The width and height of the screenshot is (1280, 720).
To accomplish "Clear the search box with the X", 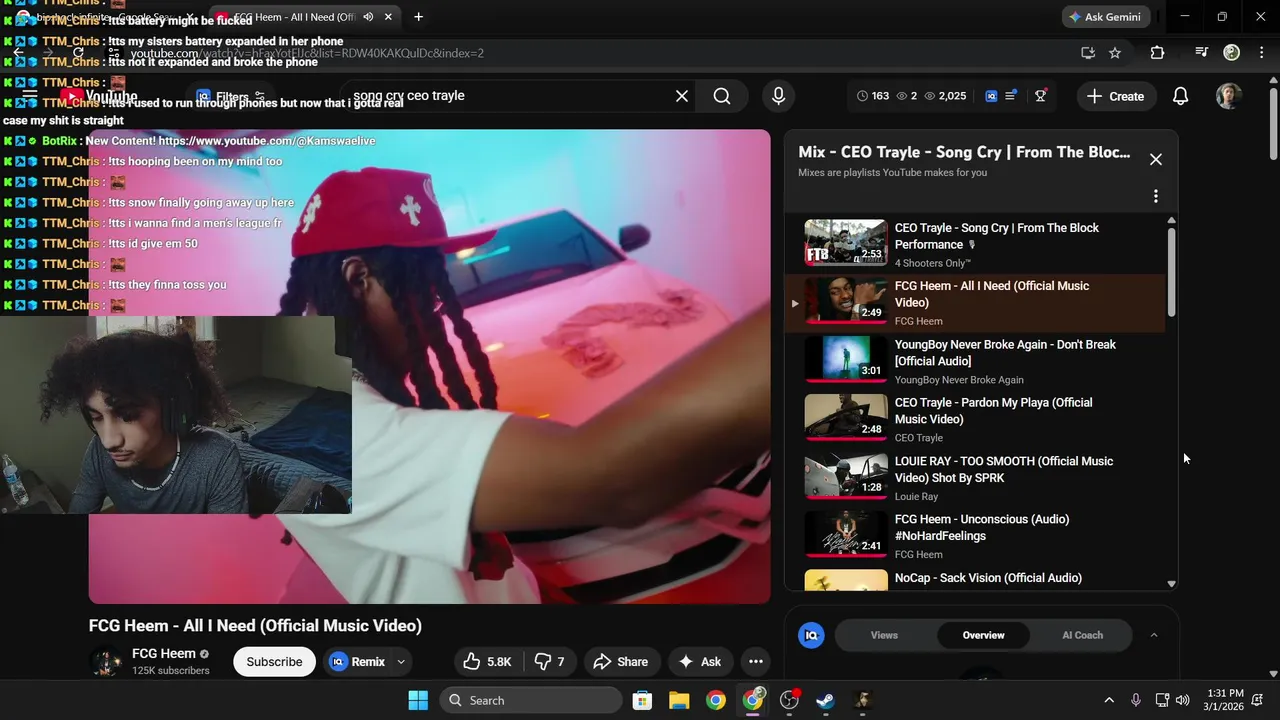I will pyautogui.click(x=682, y=96).
